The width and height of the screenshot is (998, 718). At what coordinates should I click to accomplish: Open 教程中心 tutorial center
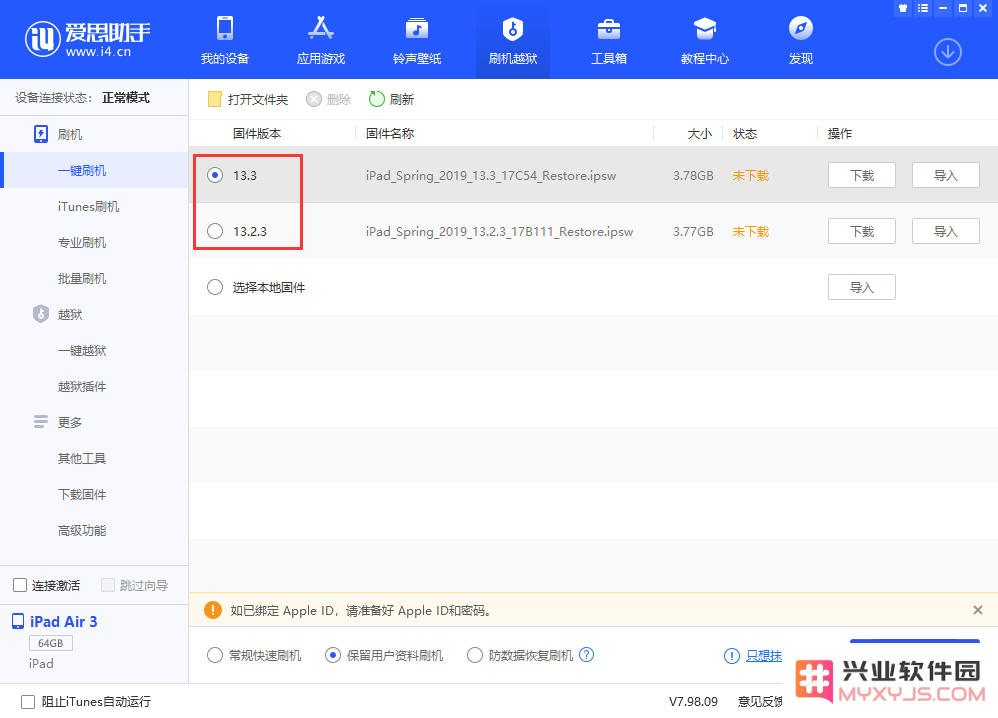pos(705,40)
